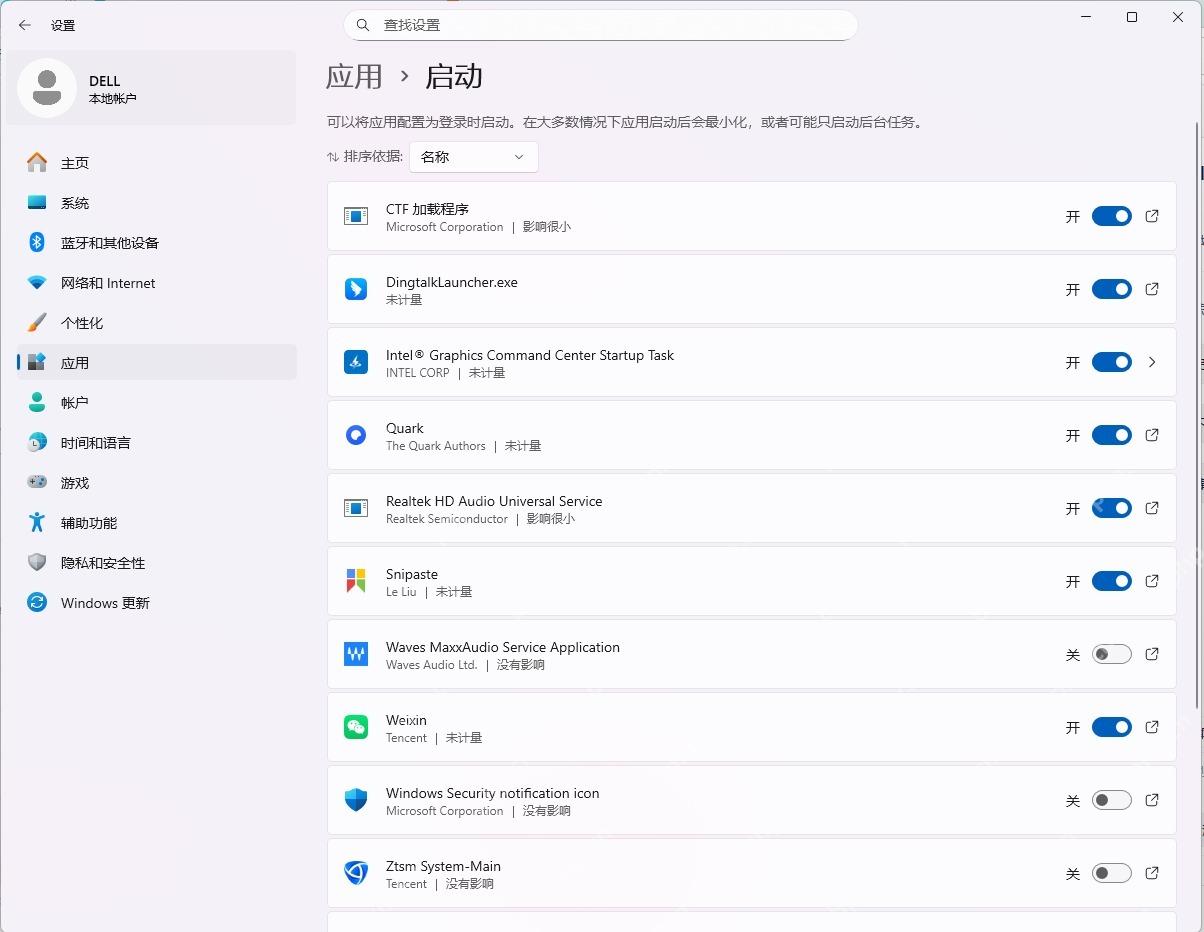
Task: Open 系统 settings in the sidebar
Action: [156, 202]
